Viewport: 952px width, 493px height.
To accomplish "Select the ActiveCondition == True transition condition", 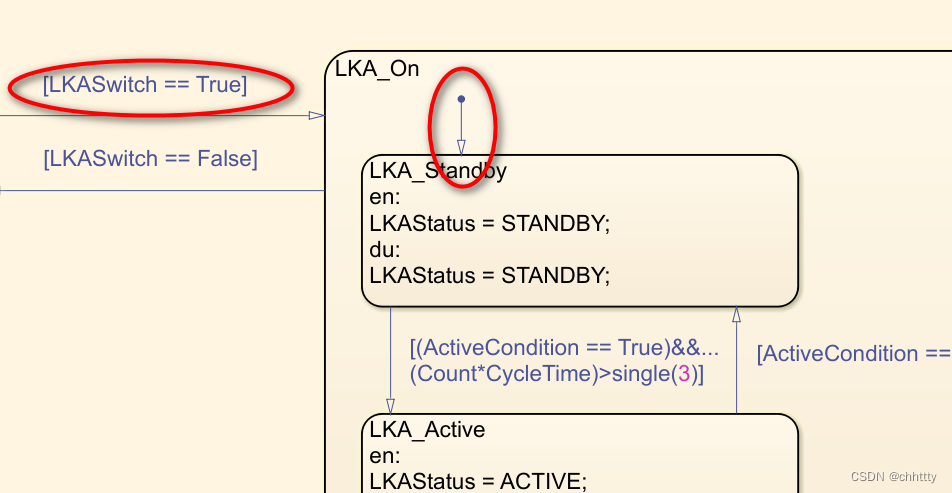I will tap(564, 348).
